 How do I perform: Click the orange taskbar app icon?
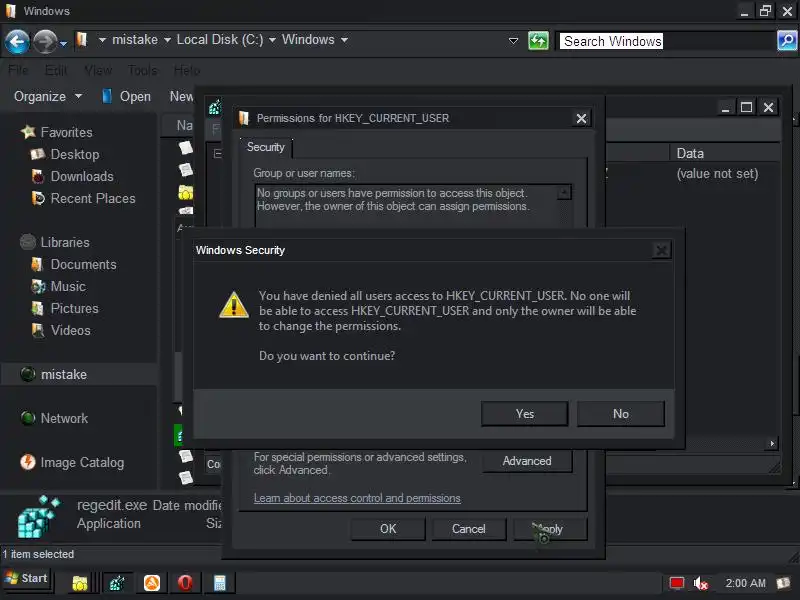(152, 583)
